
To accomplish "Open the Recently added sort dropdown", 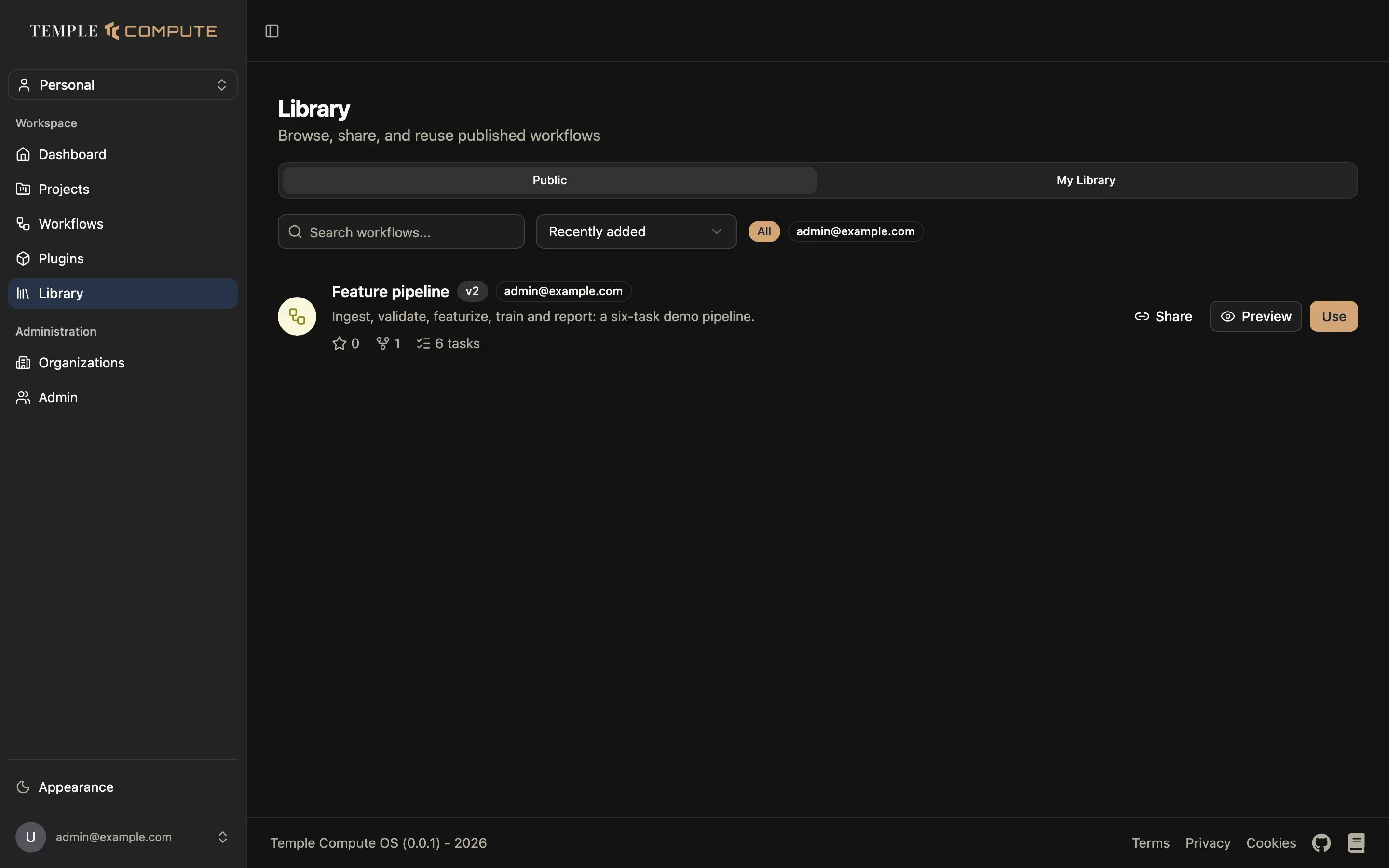I will tap(636, 232).
